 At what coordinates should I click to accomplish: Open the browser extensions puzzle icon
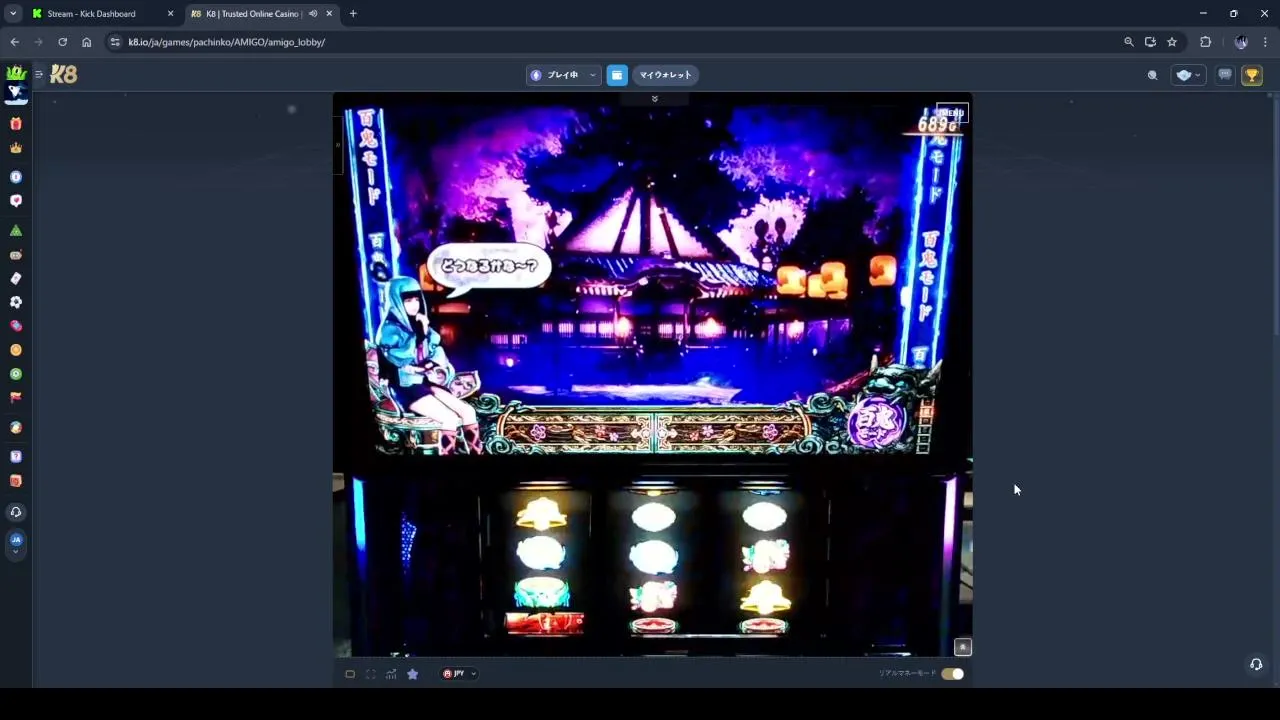click(x=1205, y=42)
